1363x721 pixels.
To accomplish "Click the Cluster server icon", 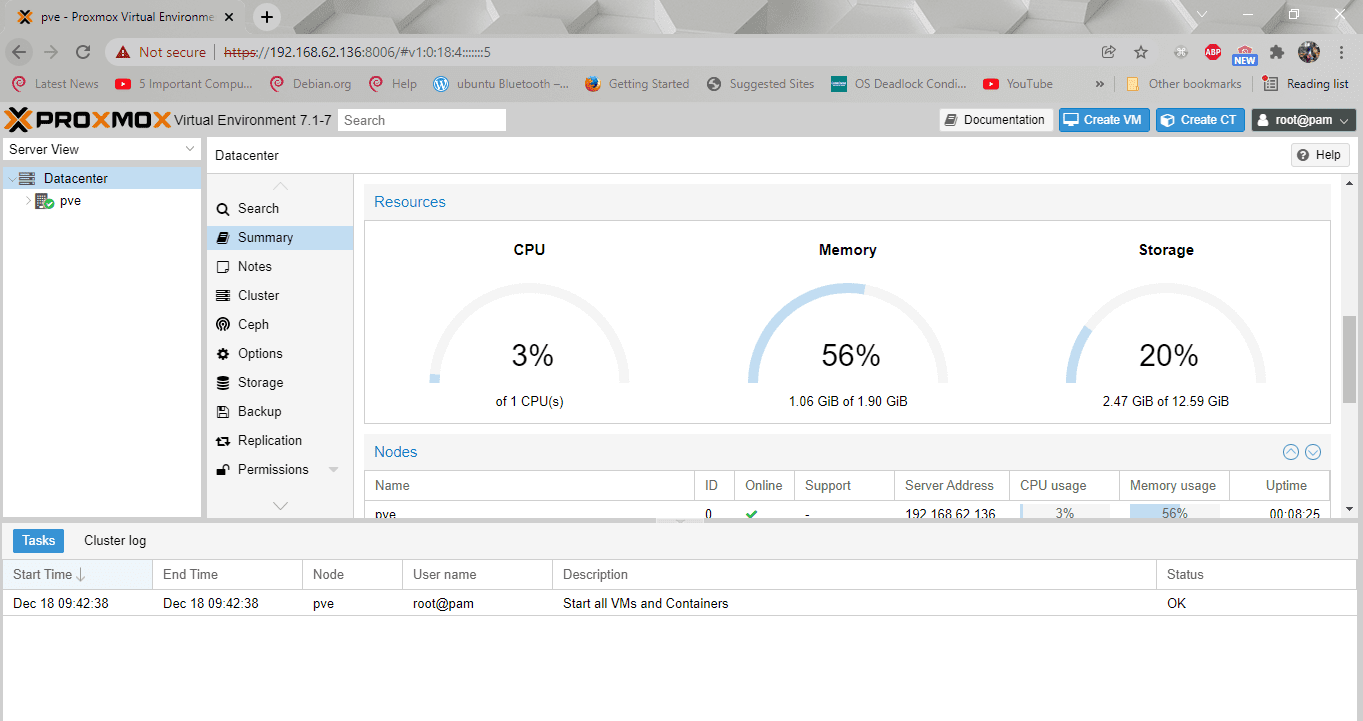I will point(223,295).
